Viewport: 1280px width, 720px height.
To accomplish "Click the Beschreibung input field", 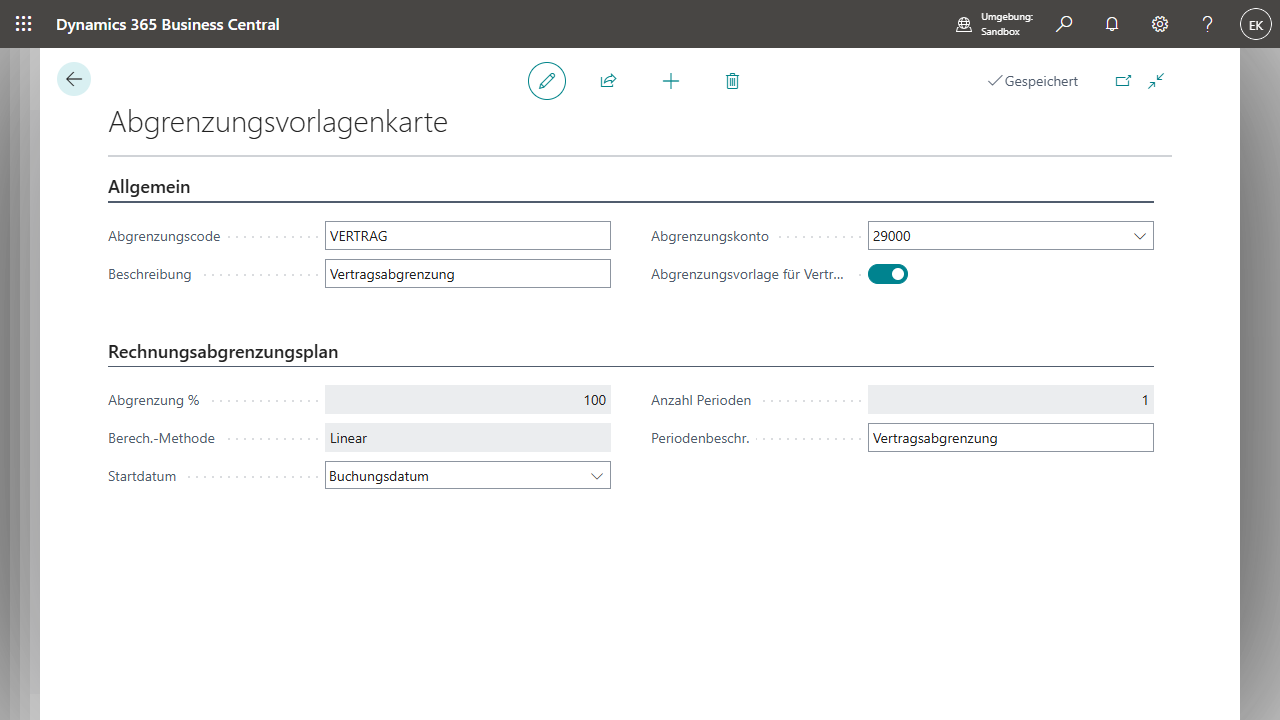I will point(467,274).
